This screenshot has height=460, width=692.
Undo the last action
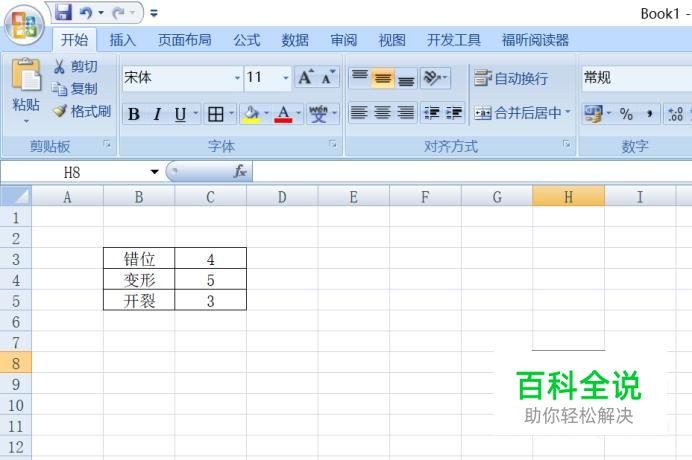tap(86, 13)
